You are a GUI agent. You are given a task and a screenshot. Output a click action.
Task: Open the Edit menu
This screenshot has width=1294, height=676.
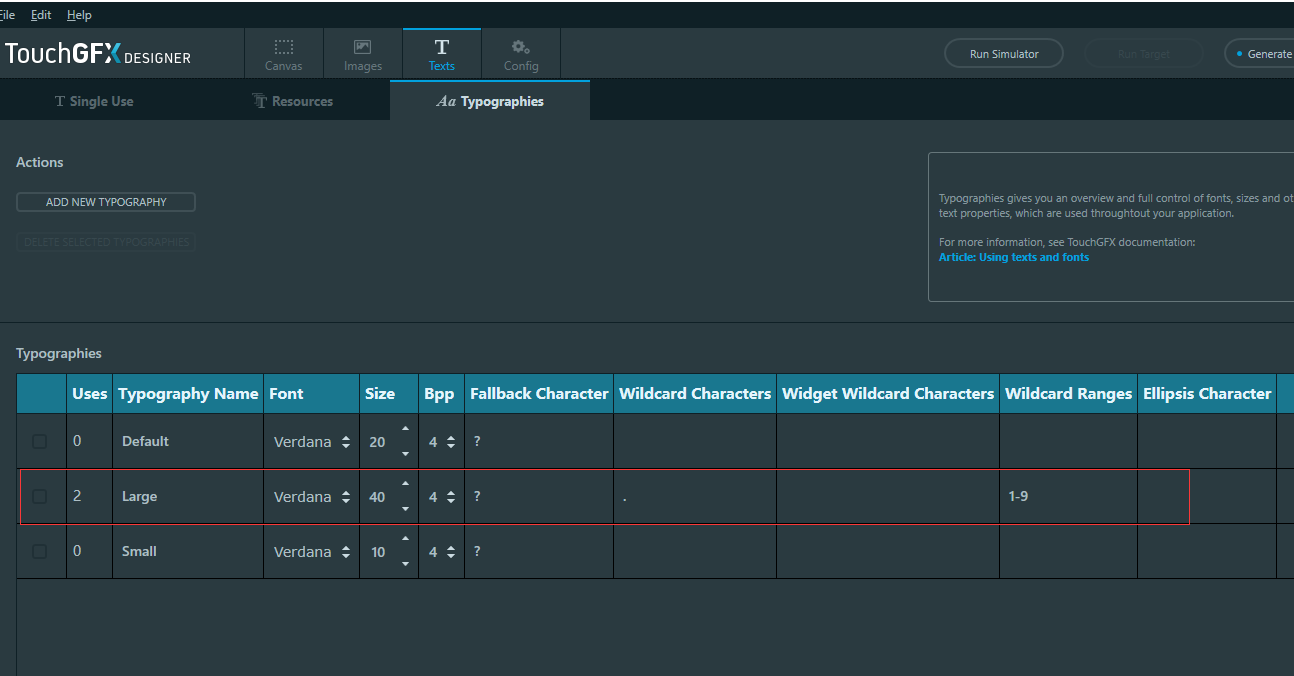[x=40, y=14]
